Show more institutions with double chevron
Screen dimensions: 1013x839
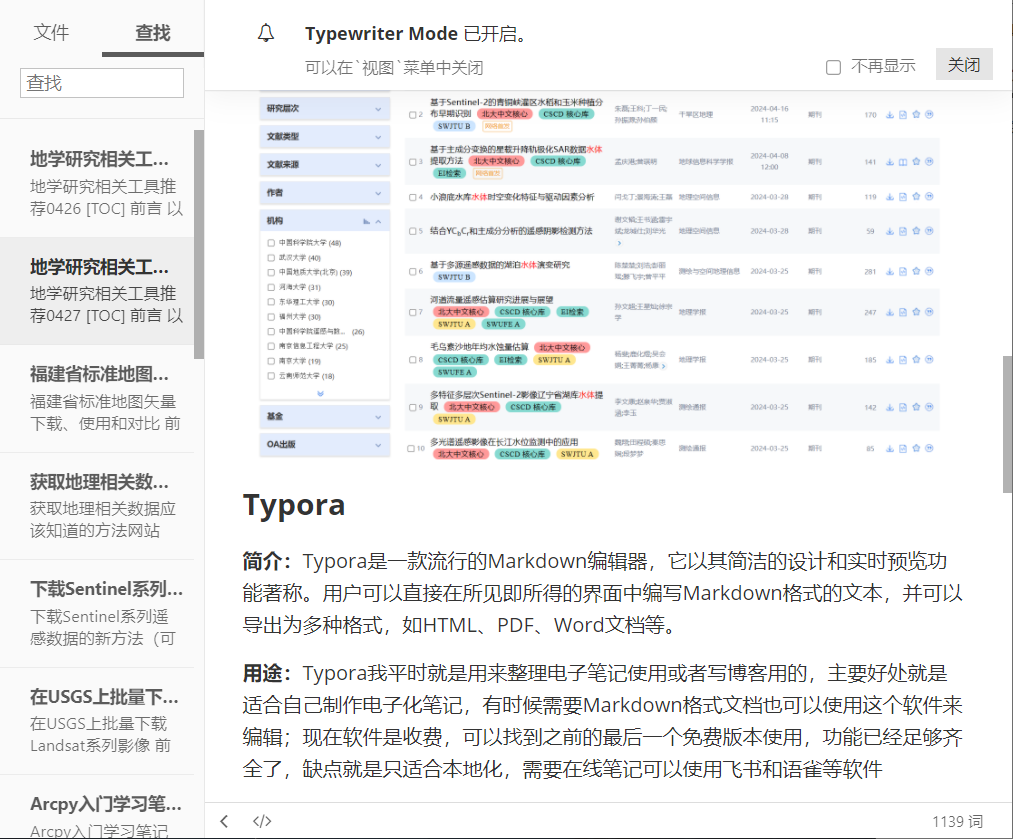320,393
